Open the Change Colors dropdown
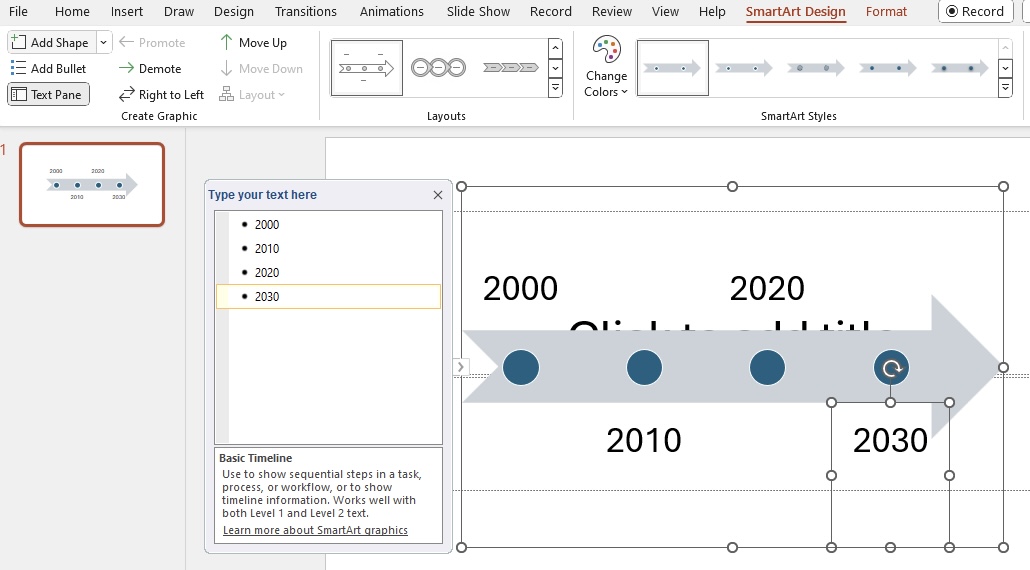 [x=606, y=68]
